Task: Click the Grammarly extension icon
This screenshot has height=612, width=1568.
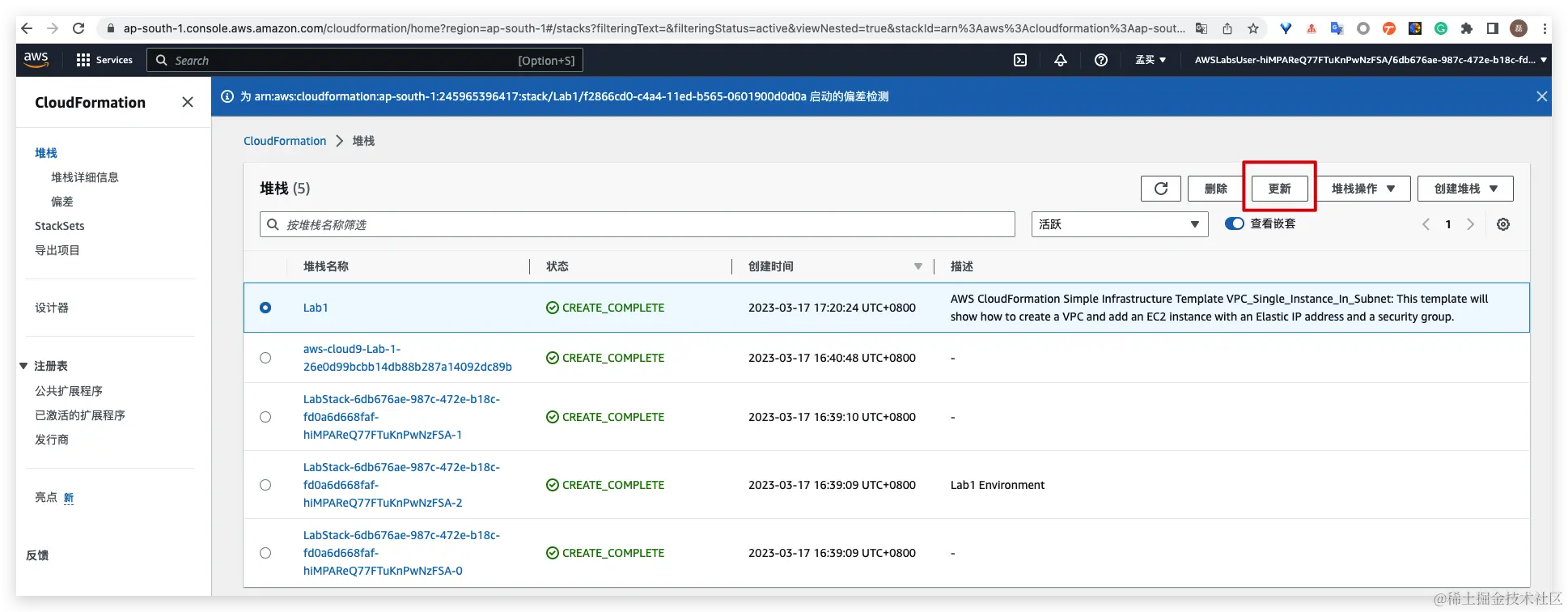Action: (1441, 28)
